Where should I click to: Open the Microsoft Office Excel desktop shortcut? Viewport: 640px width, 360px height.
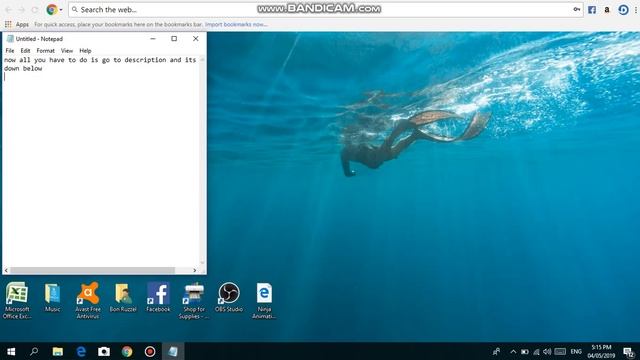pos(17,300)
